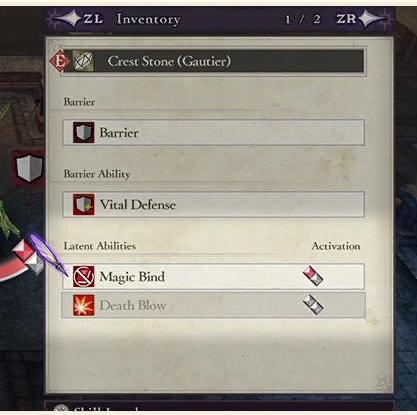Screen dimensions: 417x415
Task: Select the Barrier entry
Action: [x=214, y=132]
